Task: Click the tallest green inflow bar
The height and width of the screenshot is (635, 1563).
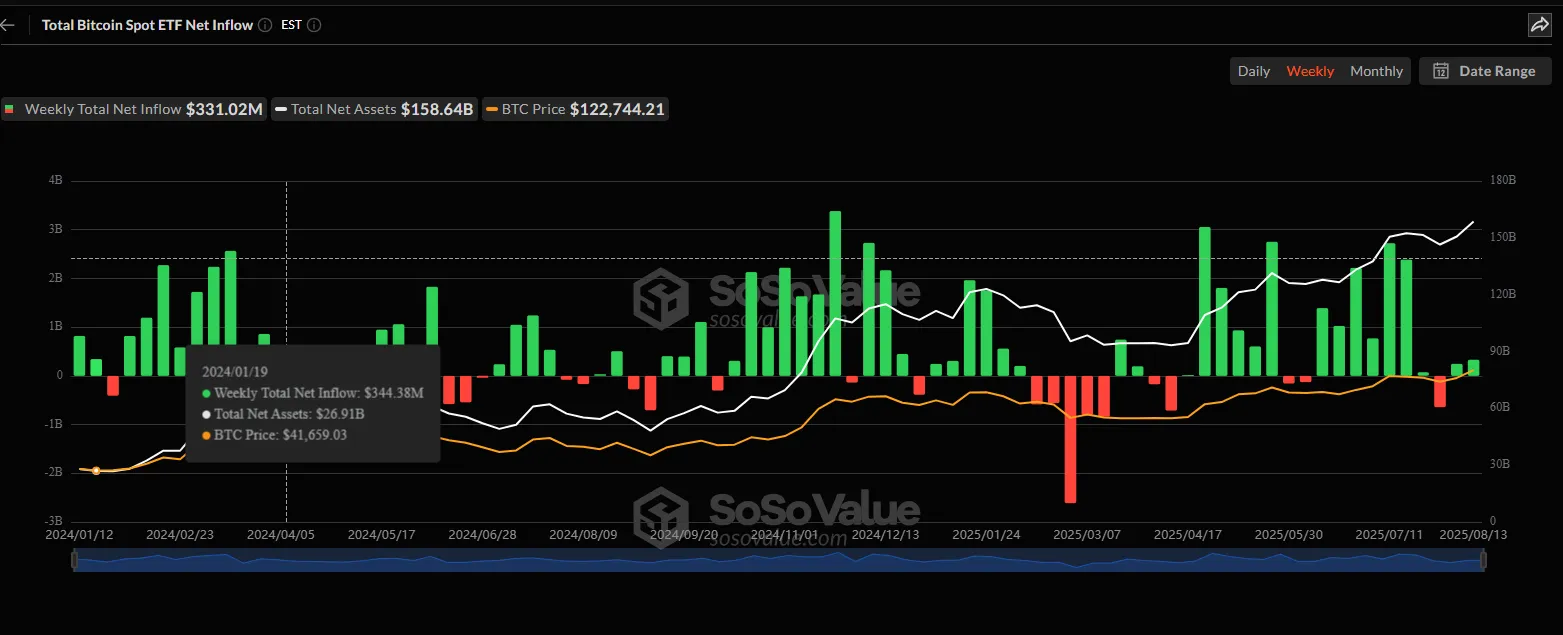Action: [835, 292]
